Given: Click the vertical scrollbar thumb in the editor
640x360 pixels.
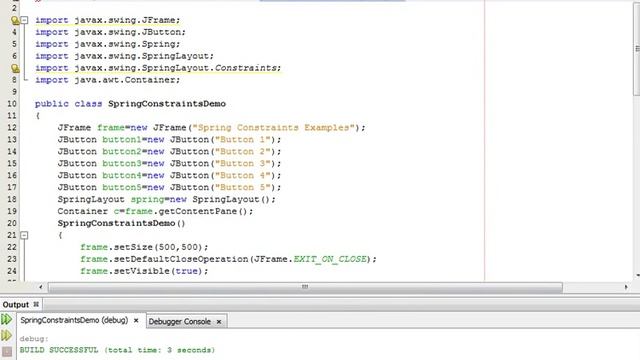Looking at the screenshot, I should click(x=637, y=49).
